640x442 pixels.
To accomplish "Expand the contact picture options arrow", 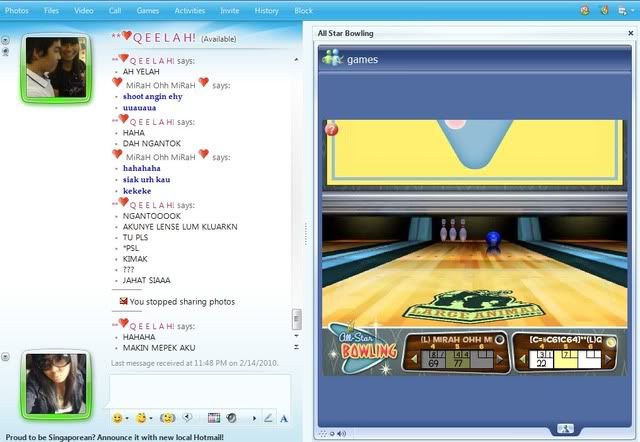I will click(5, 40).
